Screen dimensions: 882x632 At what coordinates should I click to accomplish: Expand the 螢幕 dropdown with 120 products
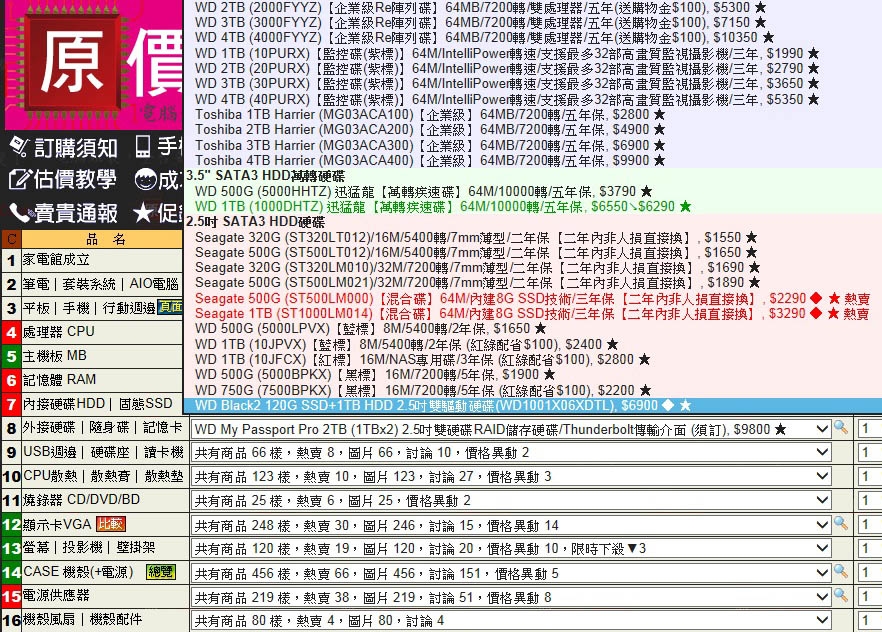(511, 549)
